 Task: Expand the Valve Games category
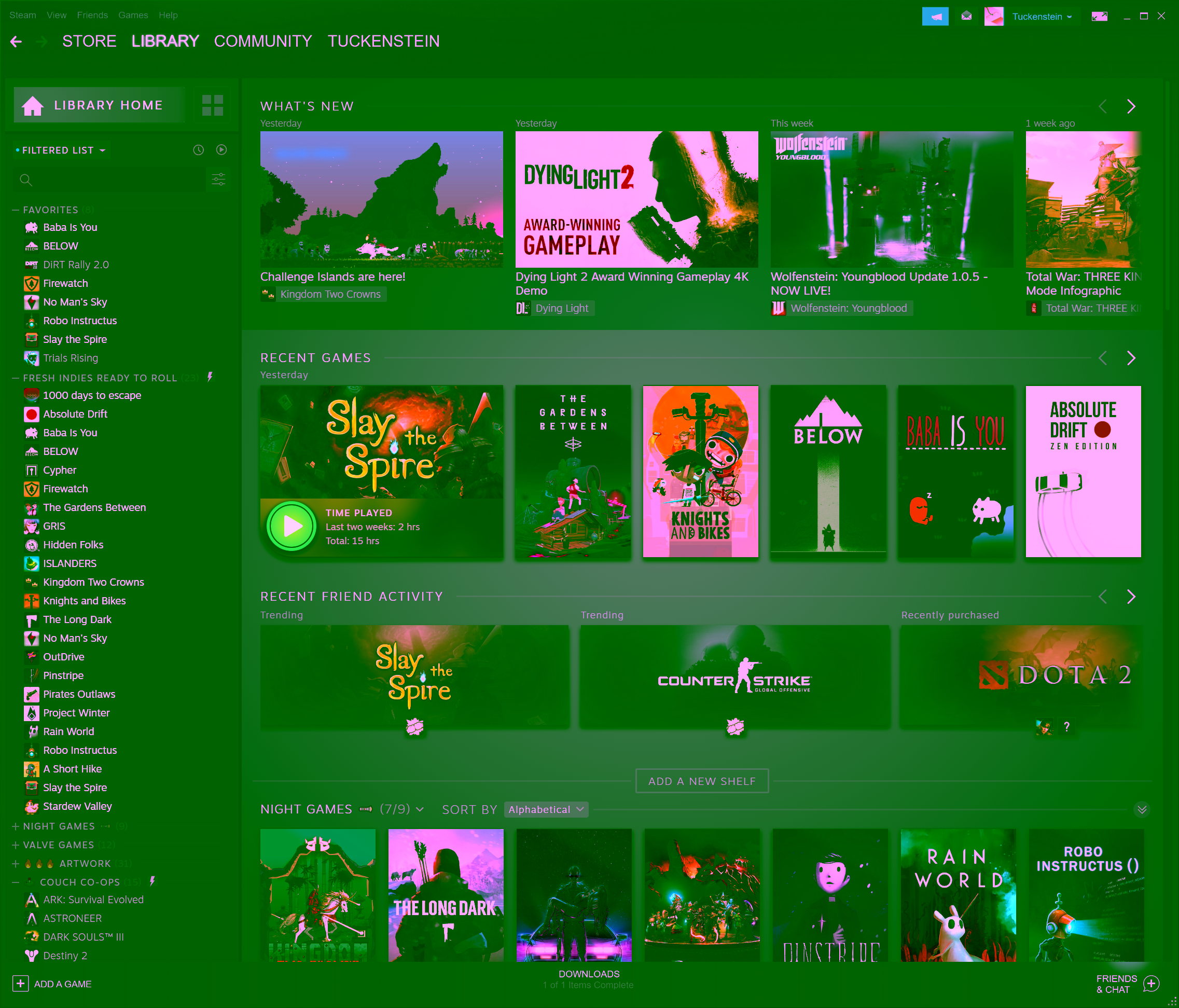click(x=16, y=845)
